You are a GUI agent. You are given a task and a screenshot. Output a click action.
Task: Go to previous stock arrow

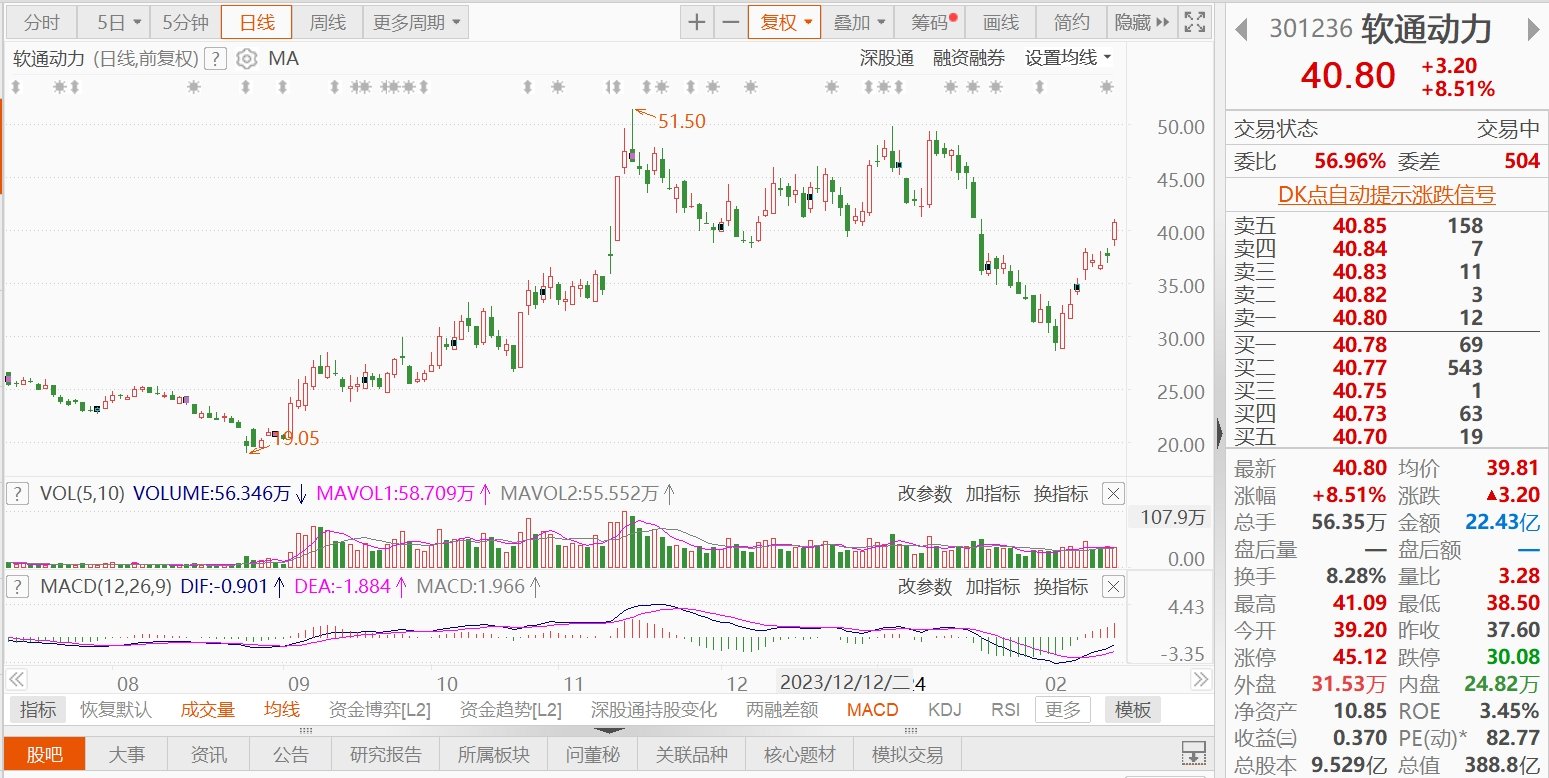[1241, 31]
